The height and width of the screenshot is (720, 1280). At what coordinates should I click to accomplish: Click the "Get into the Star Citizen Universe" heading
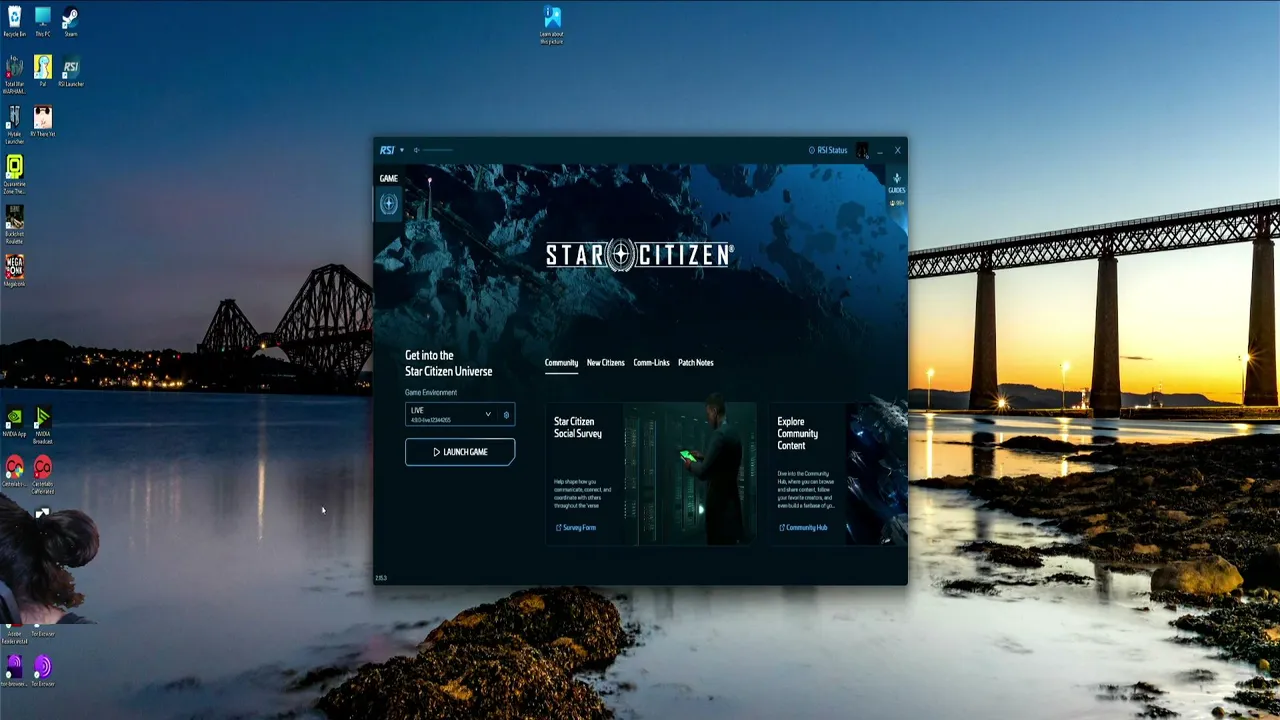pyautogui.click(x=448, y=363)
